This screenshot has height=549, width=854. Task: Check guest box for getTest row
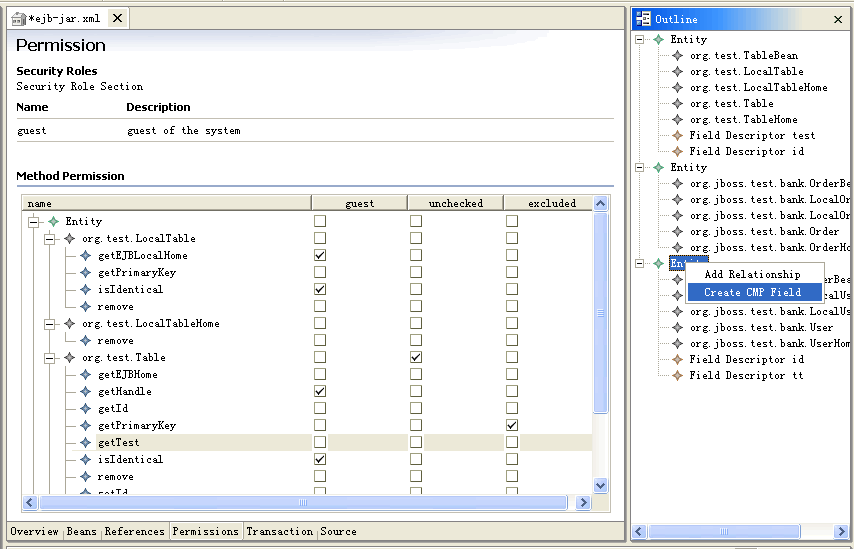(x=320, y=442)
